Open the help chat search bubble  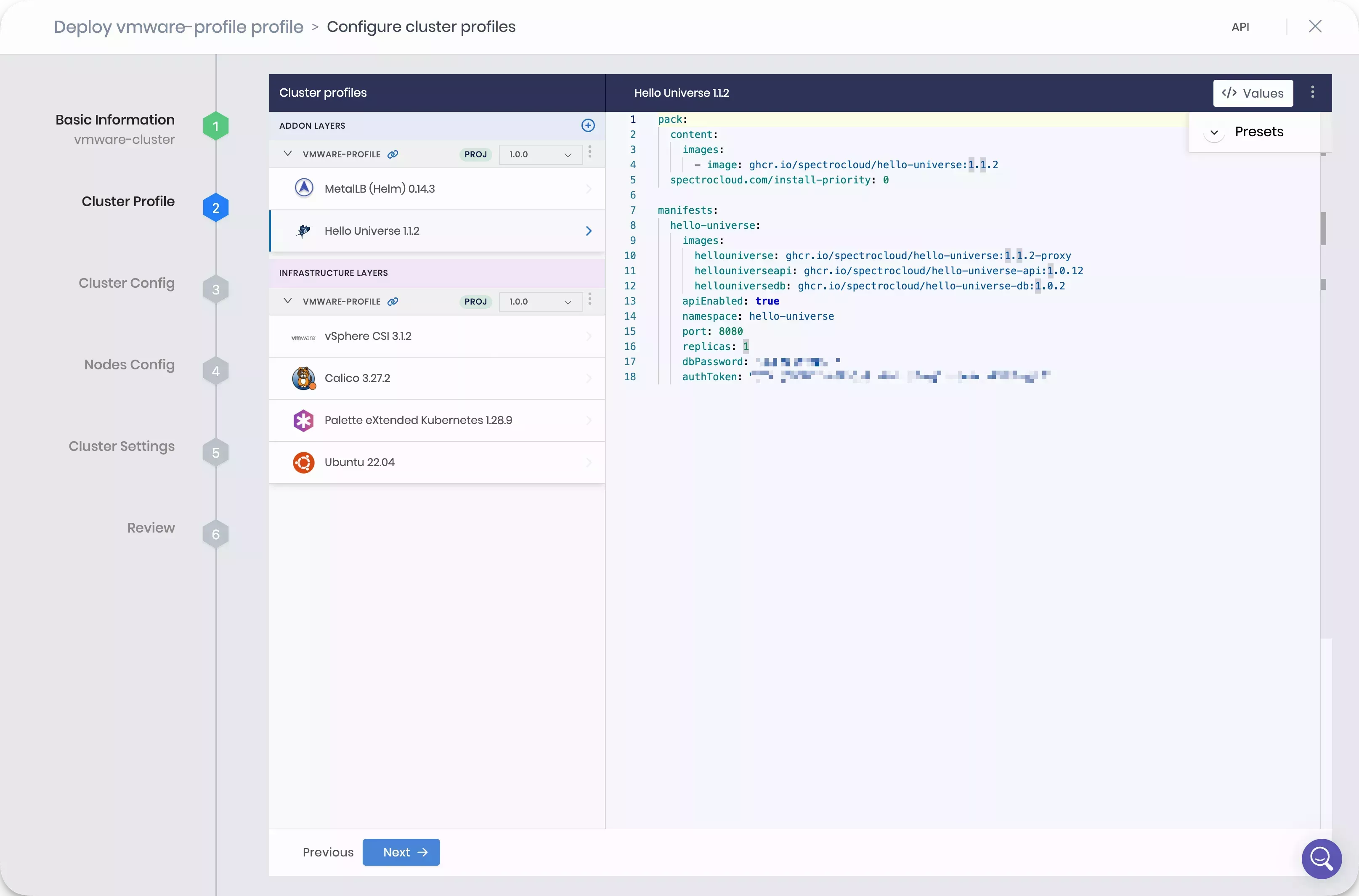[1321, 858]
